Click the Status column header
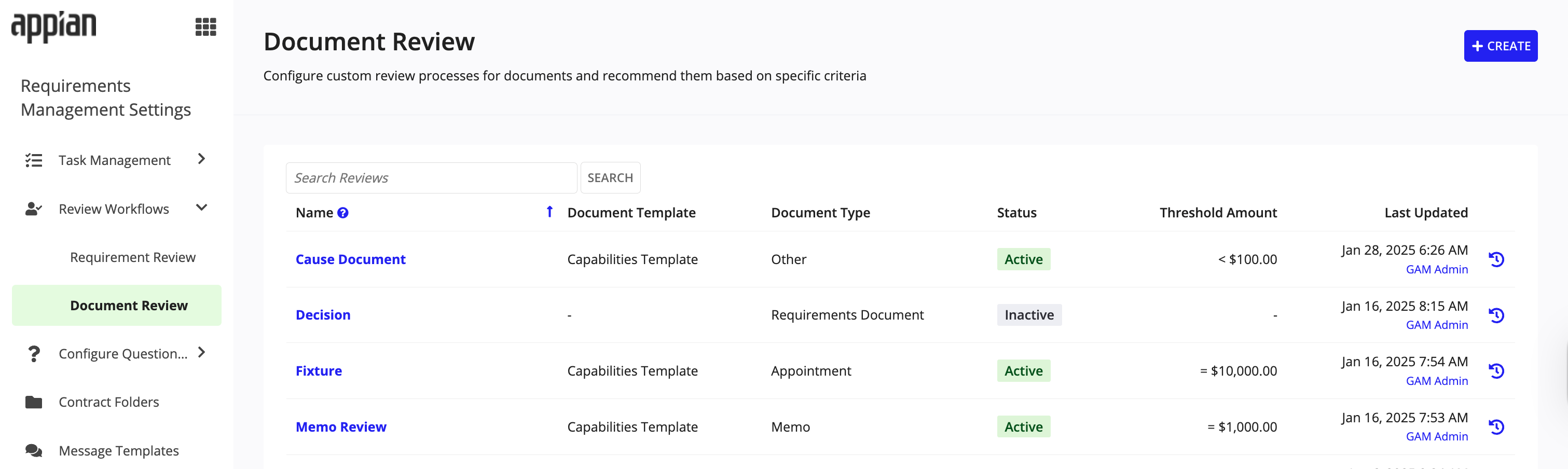The width and height of the screenshot is (1568, 469). [1016, 213]
